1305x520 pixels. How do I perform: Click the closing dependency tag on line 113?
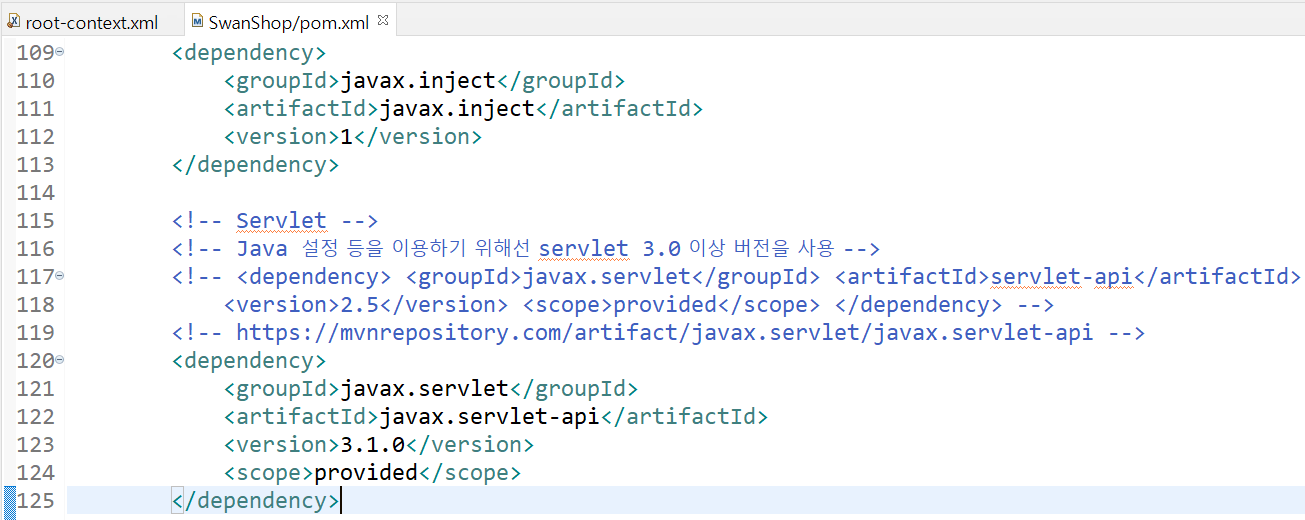pos(256,164)
